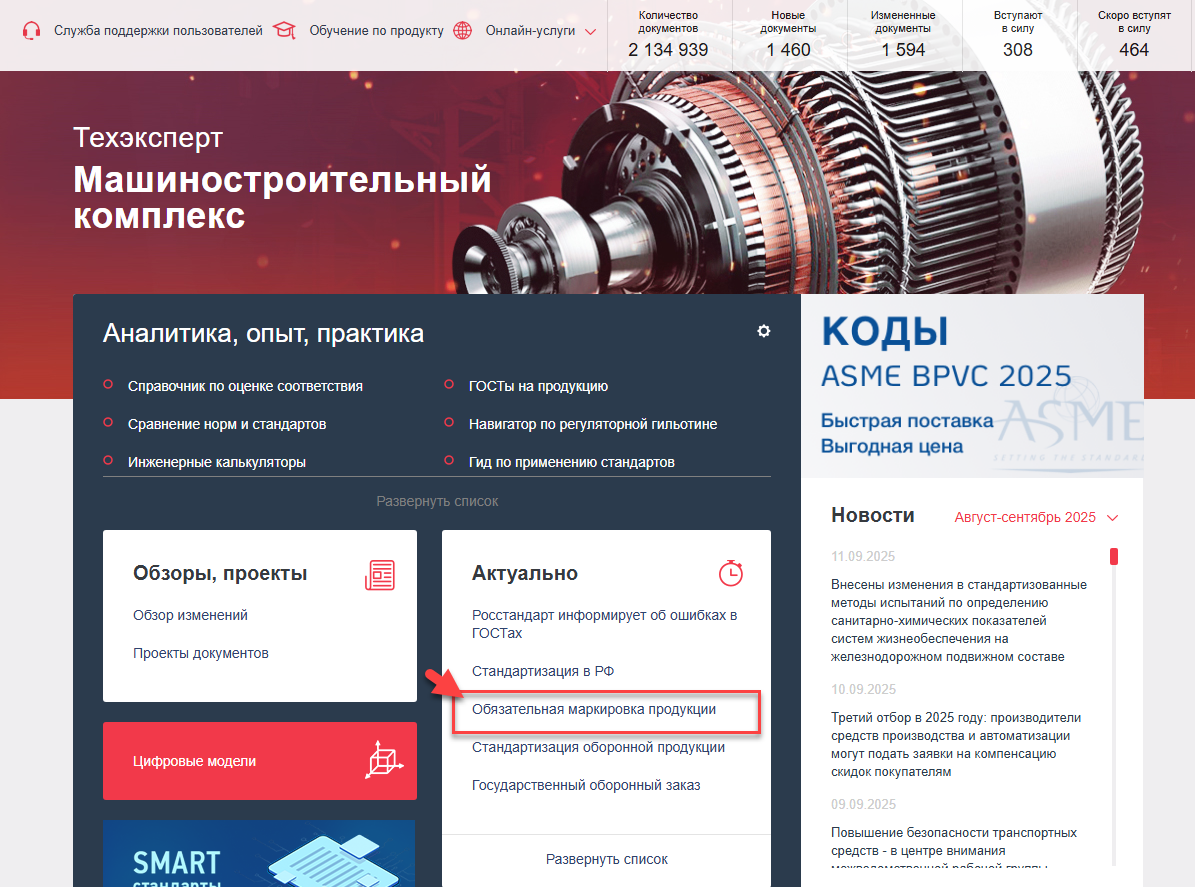Open the ASME BPVC 2025 codes banner
The image size is (1195, 887).
pyautogui.click(x=972, y=386)
